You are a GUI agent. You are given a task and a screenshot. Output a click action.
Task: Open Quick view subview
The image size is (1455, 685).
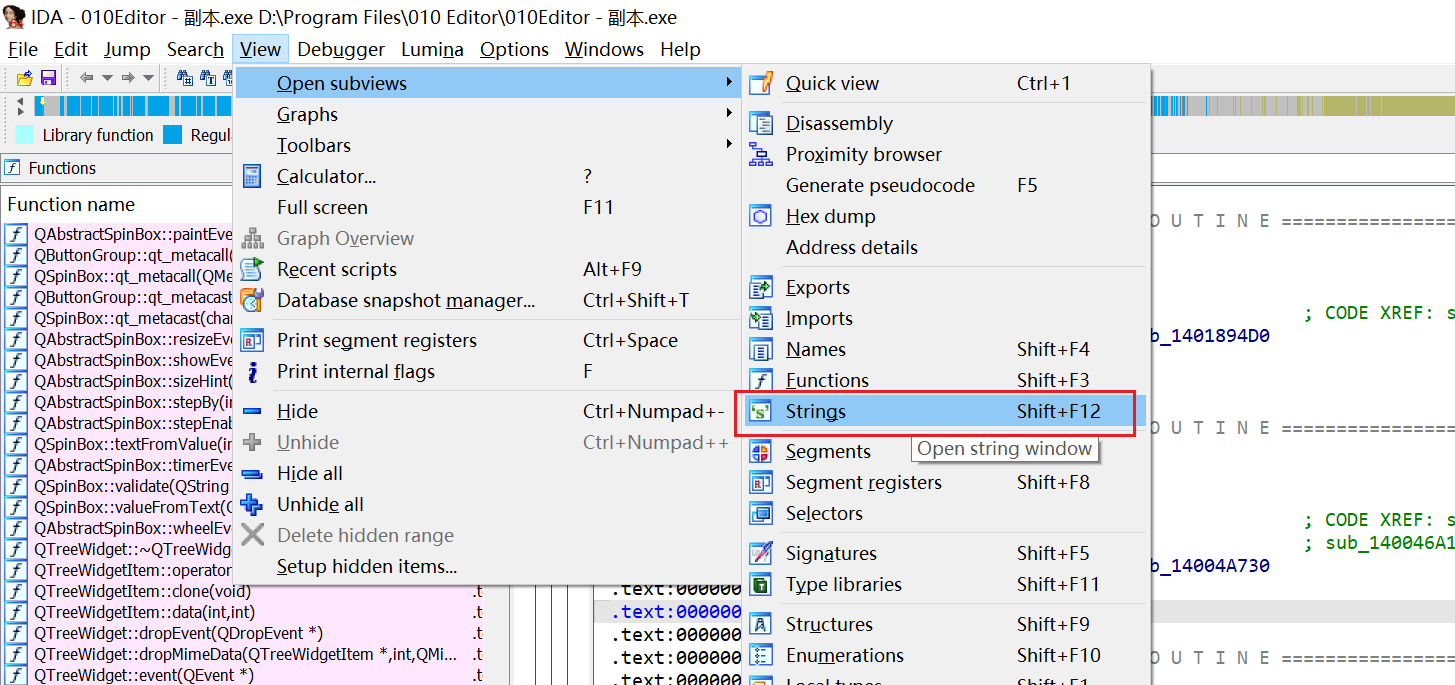coord(945,83)
